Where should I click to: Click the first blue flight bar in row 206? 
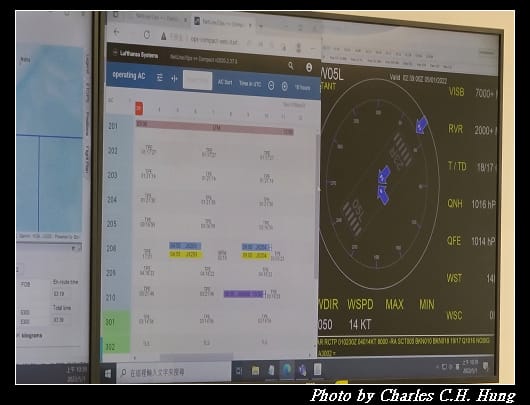[x=185, y=246]
